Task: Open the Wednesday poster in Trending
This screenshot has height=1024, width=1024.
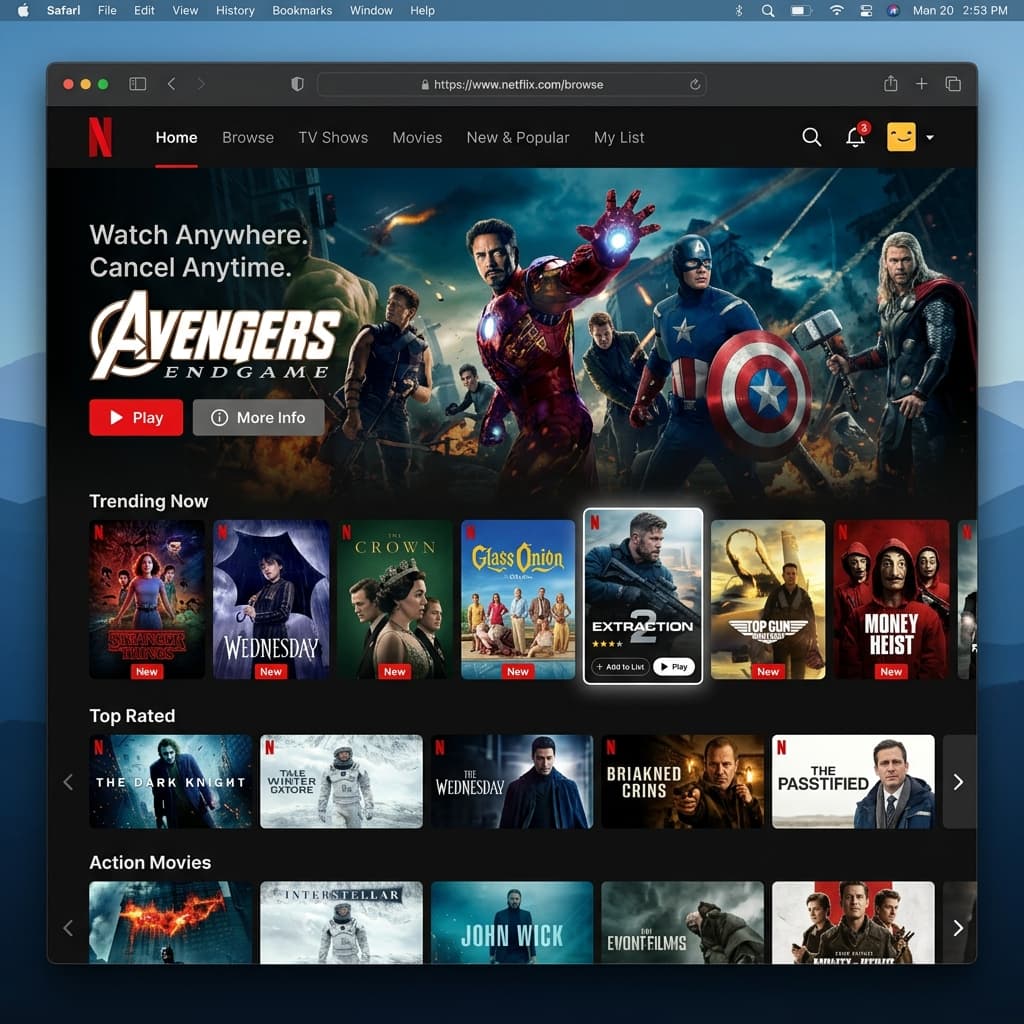Action: click(271, 600)
